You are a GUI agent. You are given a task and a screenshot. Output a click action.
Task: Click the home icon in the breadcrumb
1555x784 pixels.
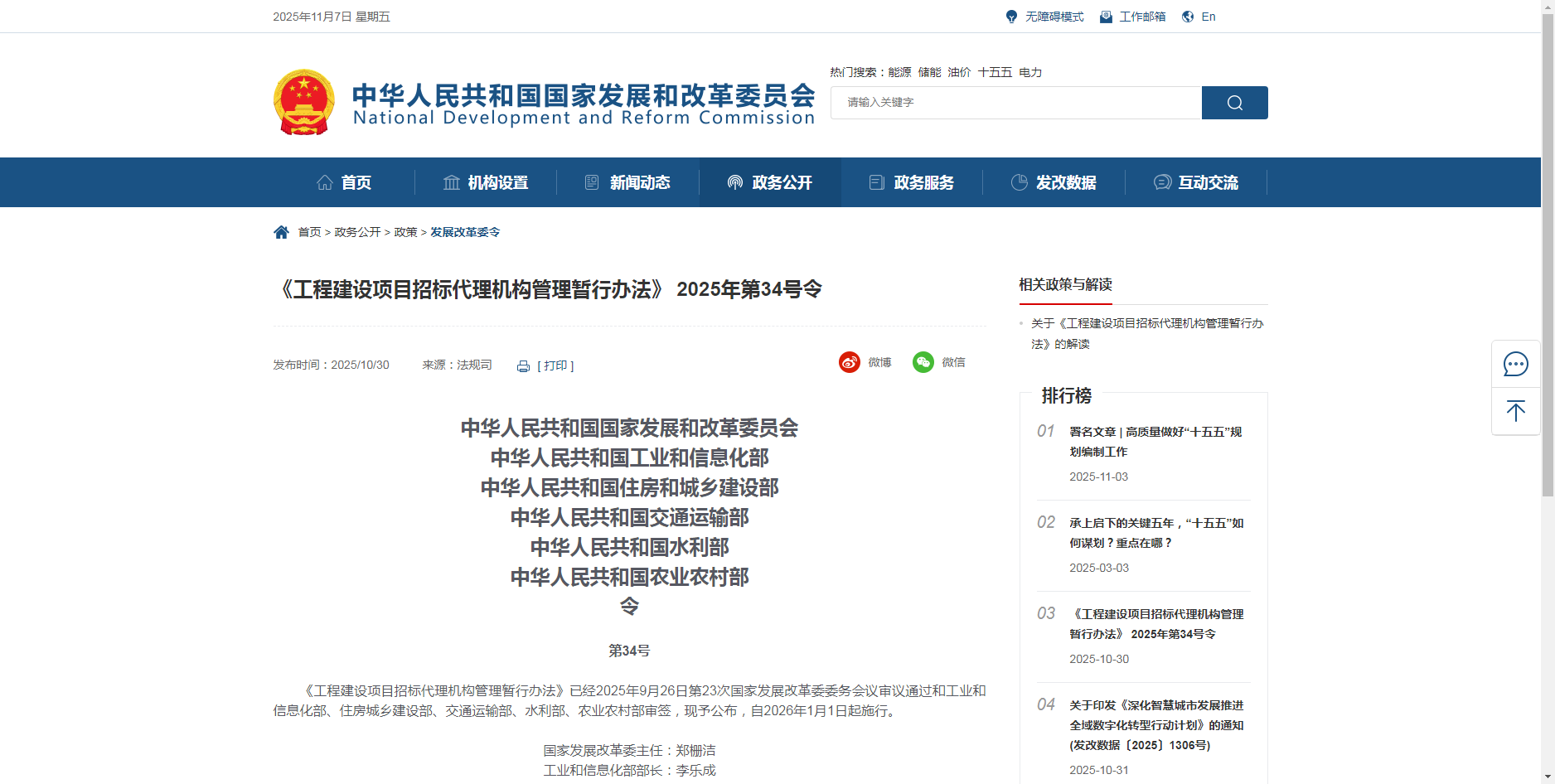point(281,231)
